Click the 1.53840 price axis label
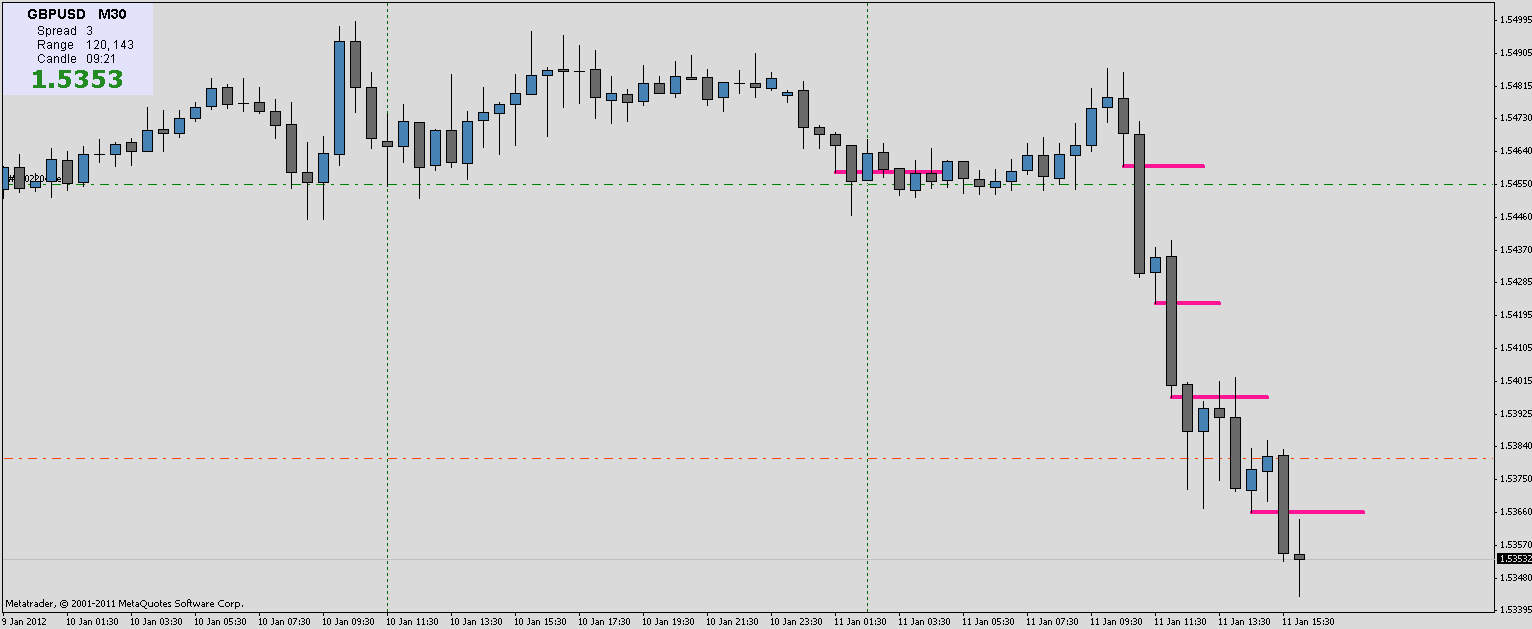 tap(1514, 446)
